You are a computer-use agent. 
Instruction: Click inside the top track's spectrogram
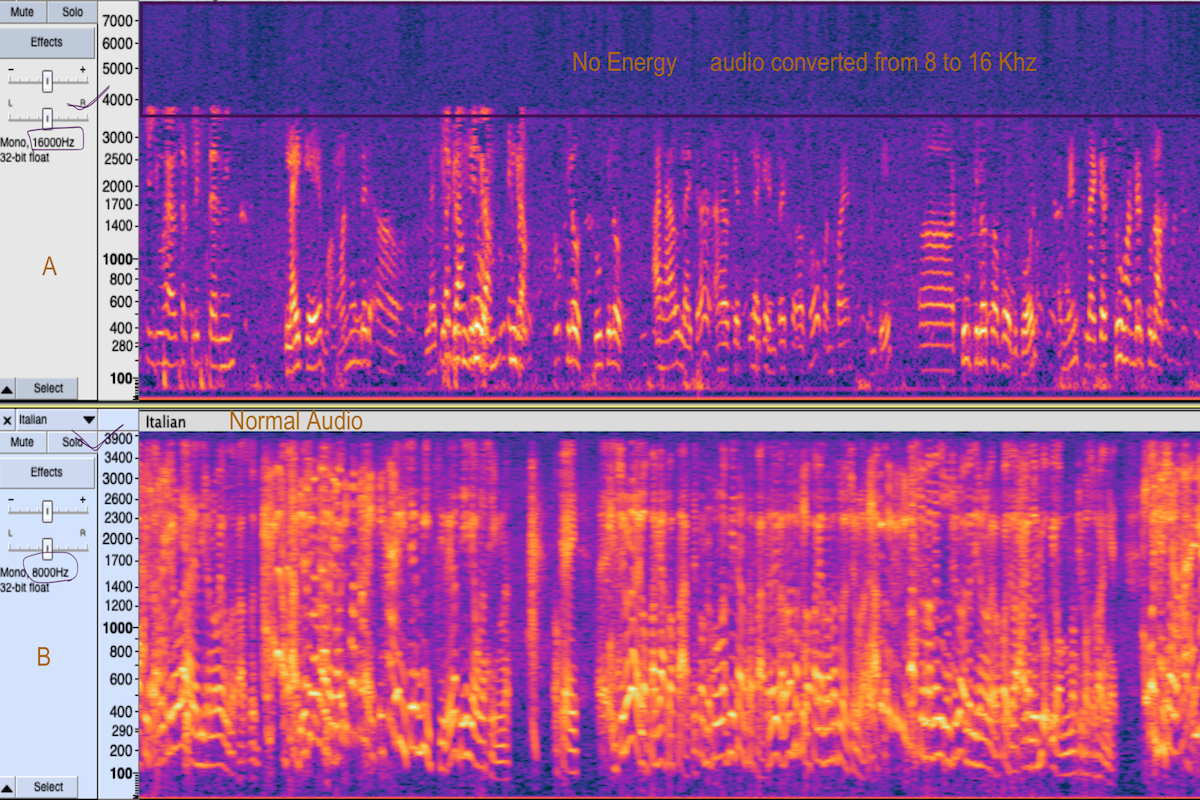669,198
